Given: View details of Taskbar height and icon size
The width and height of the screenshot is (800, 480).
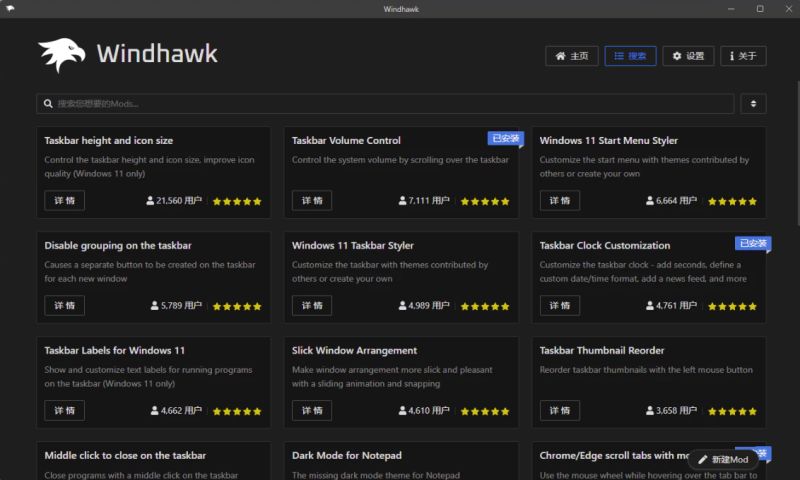Looking at the screenshot, I should click(x=64, y=201).
